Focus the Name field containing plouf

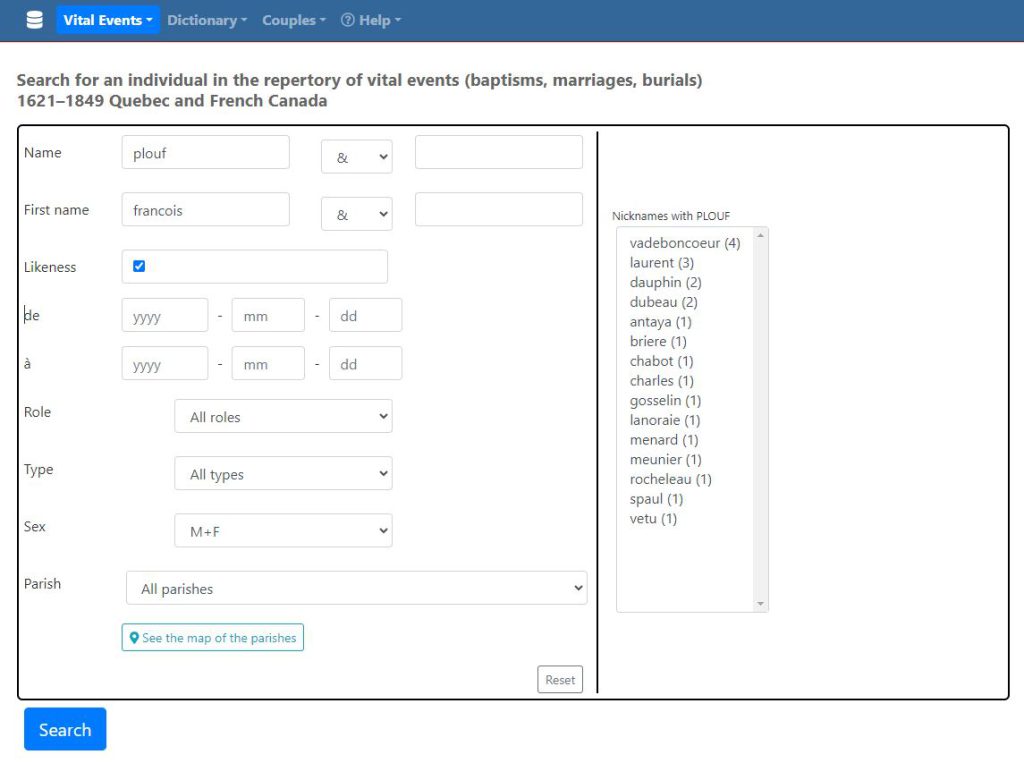tap(206, 152)
